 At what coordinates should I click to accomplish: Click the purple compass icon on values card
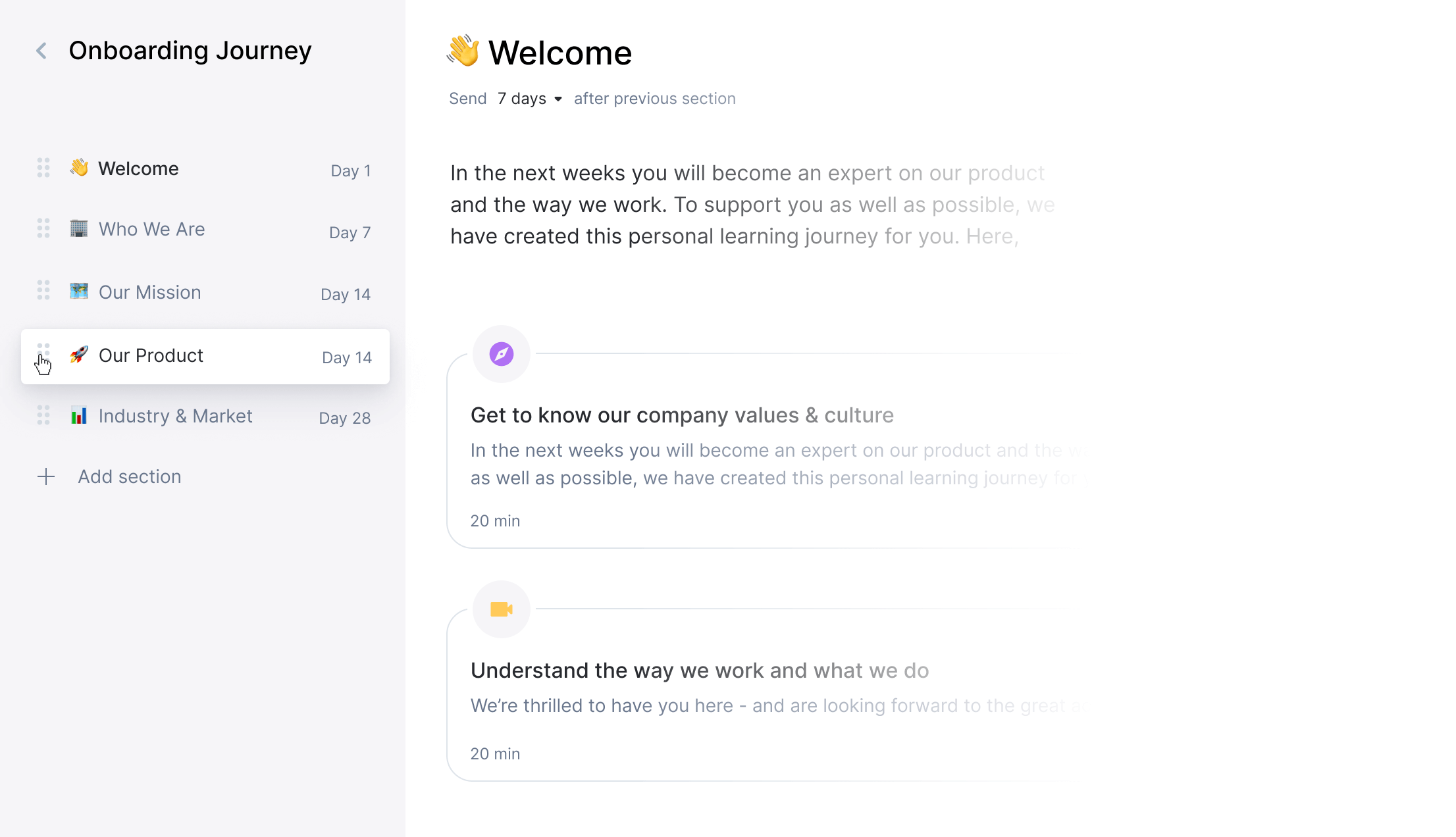pyautogui.click(x=502, y=354)
